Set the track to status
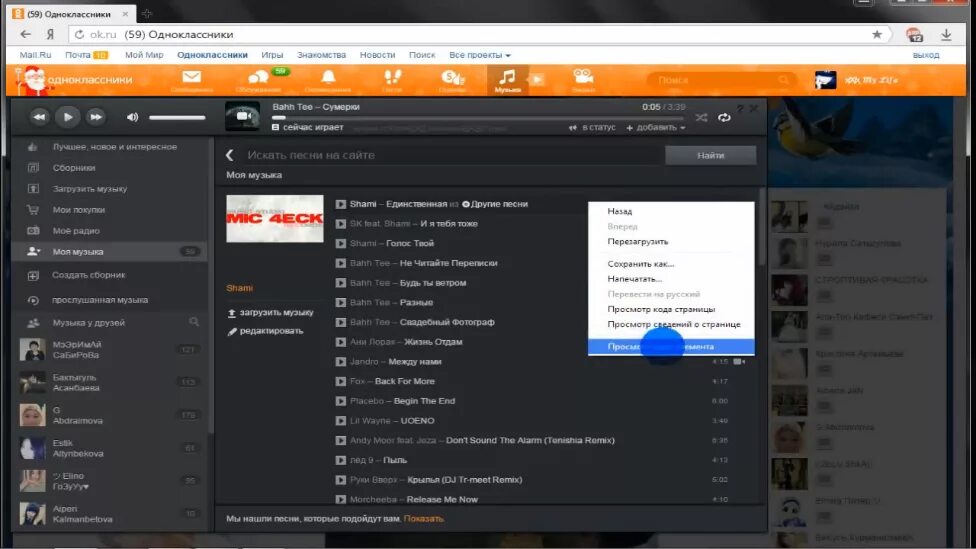 point(592,128)
